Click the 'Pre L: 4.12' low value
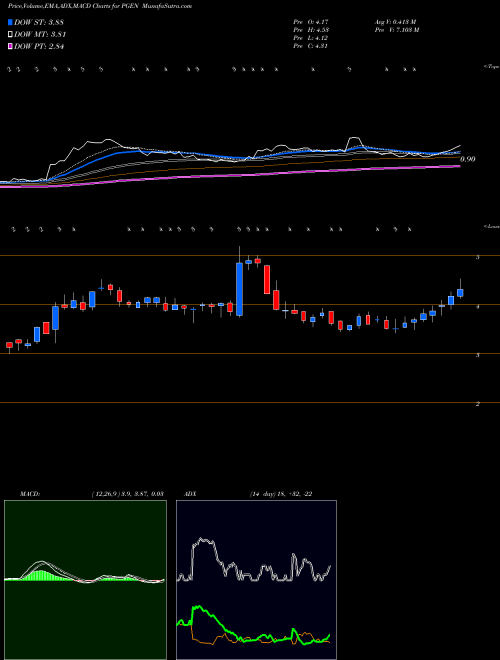Image resolution: width=500 pixels, height=660 pixels. coord(311,38)
